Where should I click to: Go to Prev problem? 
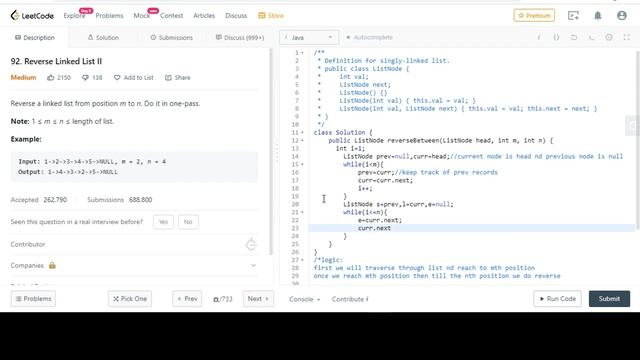(187, 299)
